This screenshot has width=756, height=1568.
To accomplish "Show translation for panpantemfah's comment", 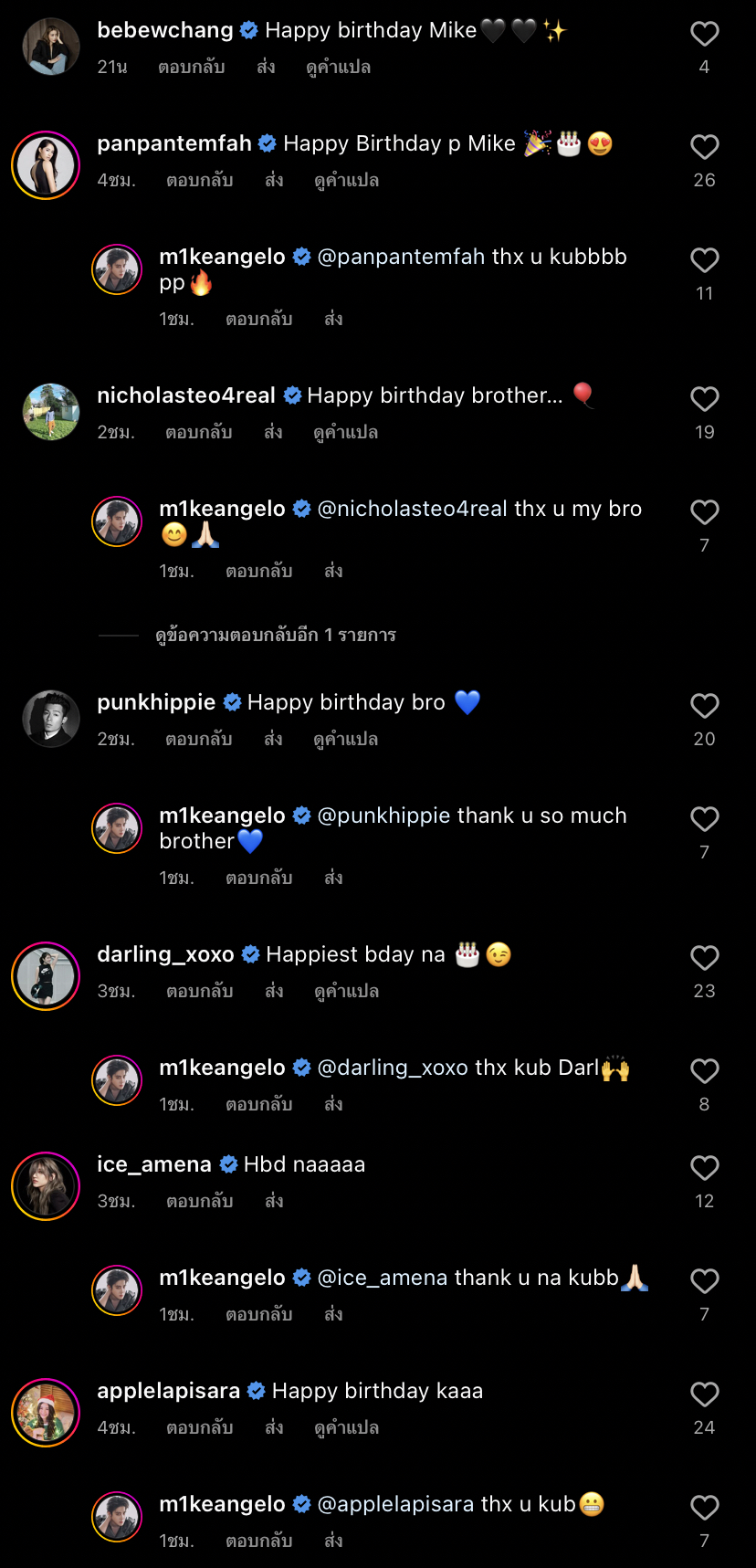I will (x=346, y=181).
